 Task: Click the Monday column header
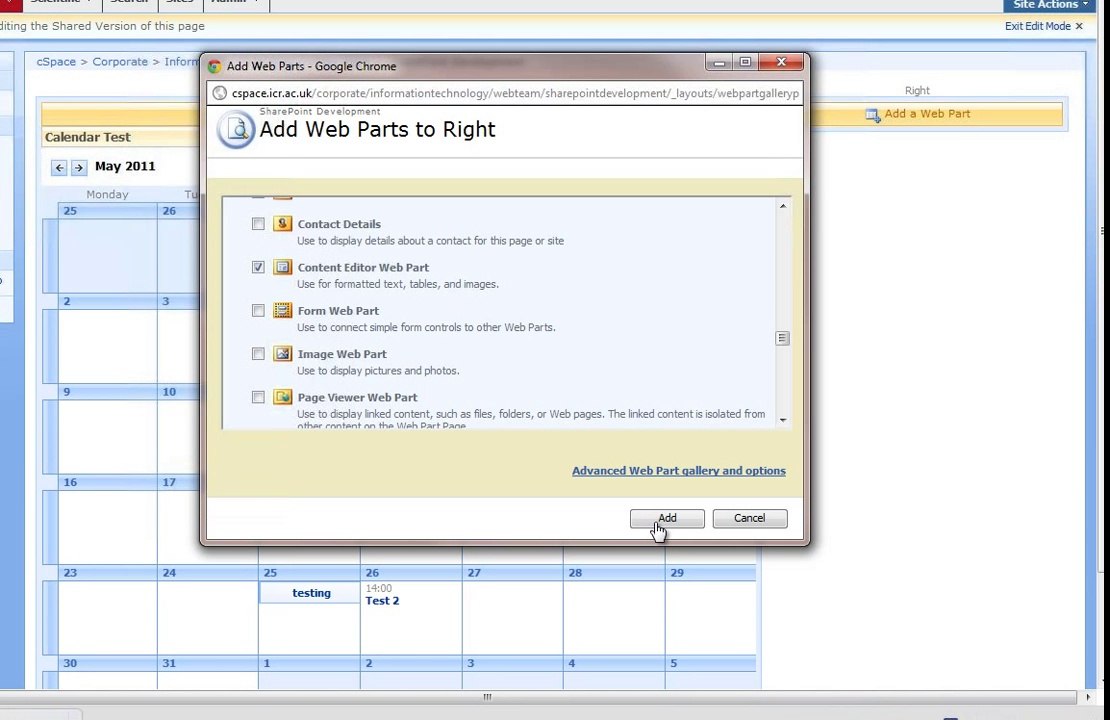[108, 194]
